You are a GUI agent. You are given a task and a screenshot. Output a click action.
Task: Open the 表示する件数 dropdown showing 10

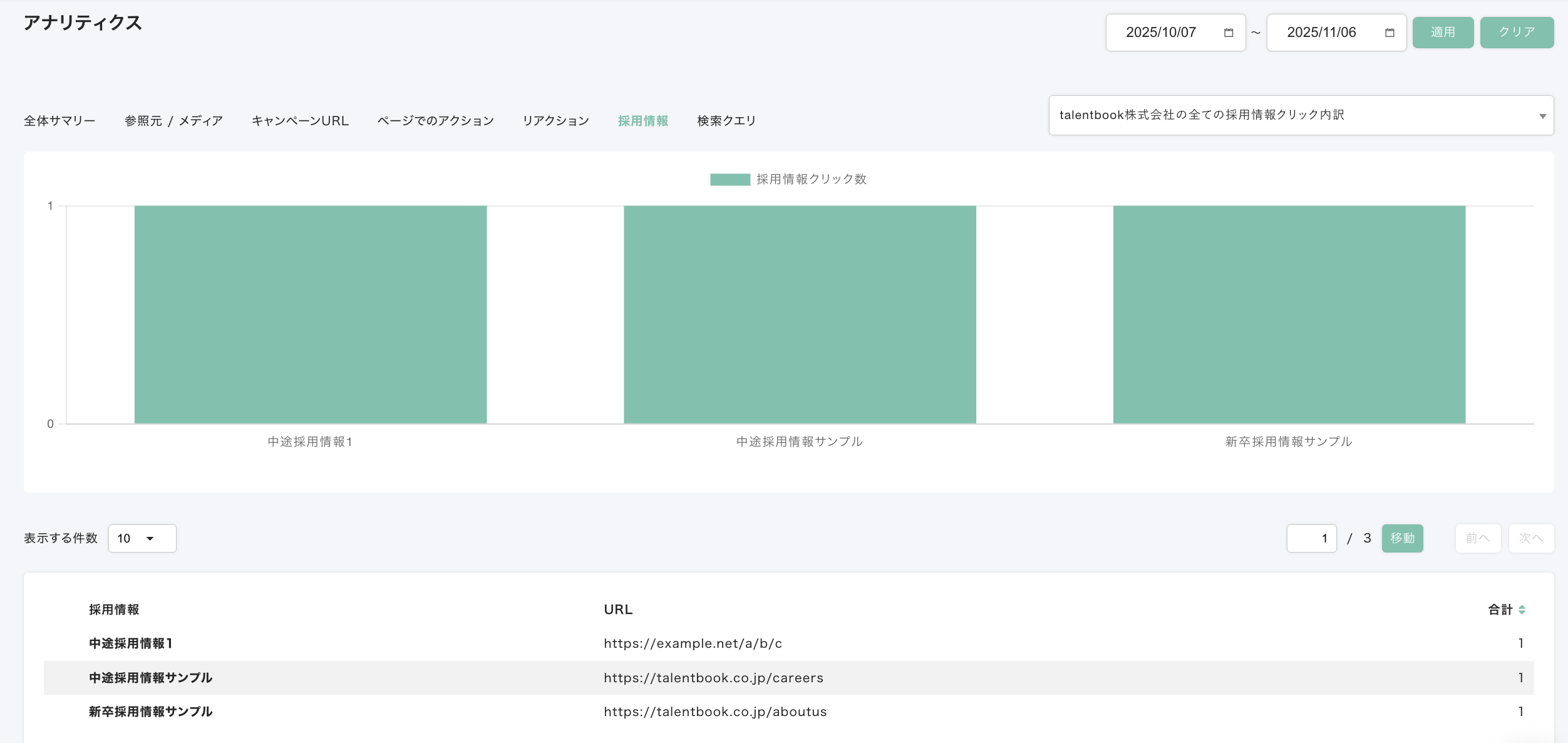click(x=142, y=538)
